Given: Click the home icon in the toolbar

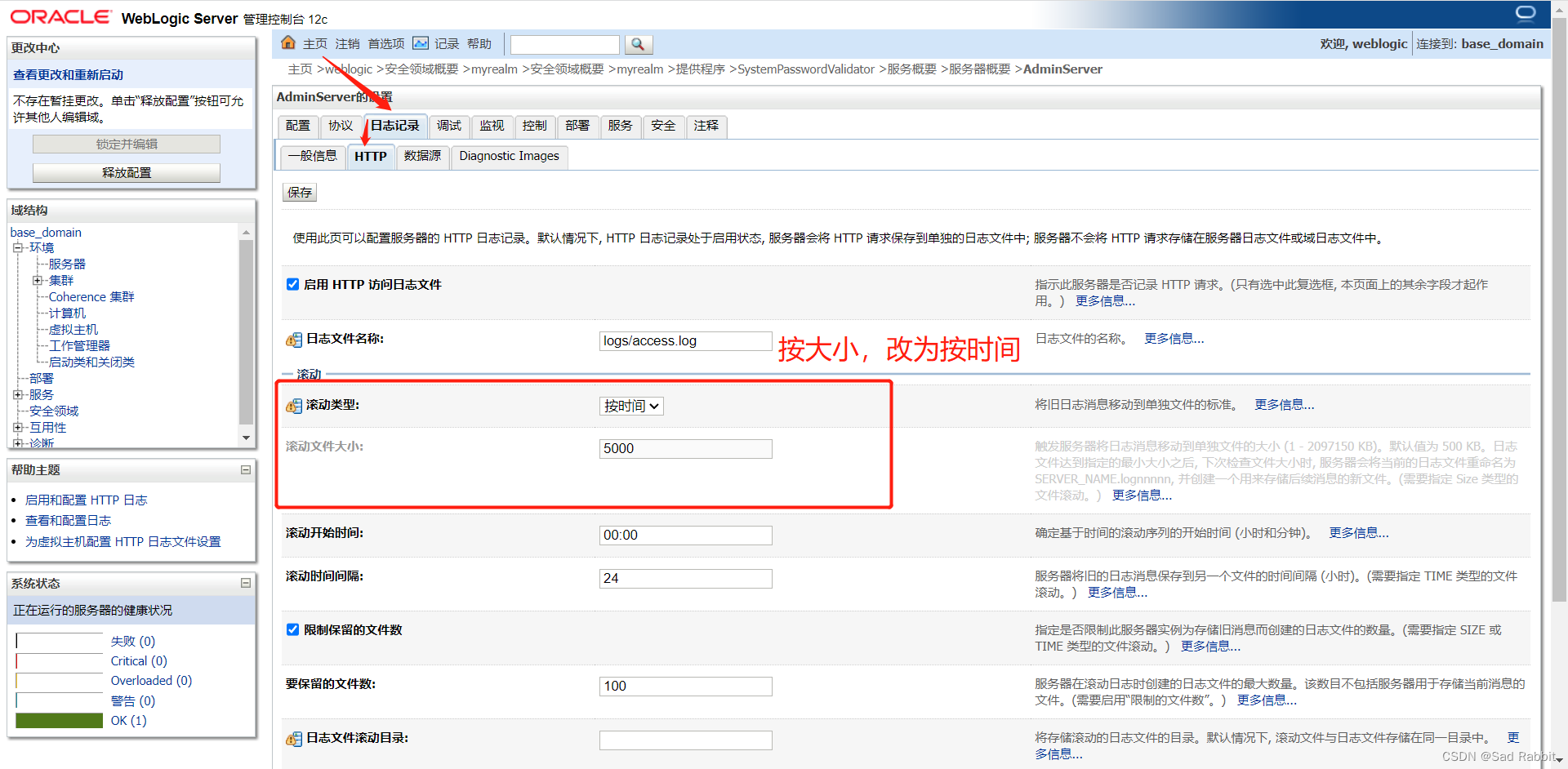Looking at the screenshot, I should [x=287, y=42].
